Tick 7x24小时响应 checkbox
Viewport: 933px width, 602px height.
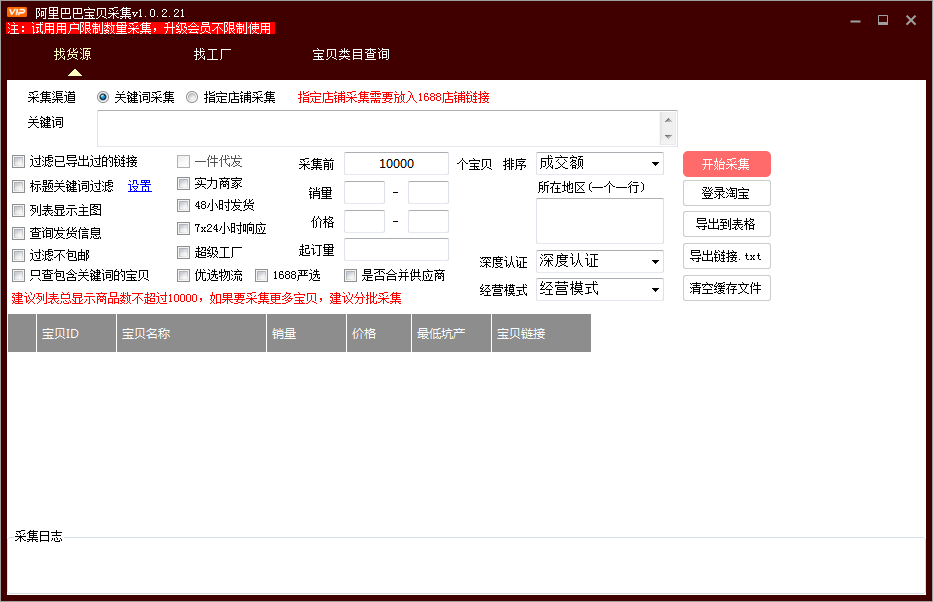point(183,228)
